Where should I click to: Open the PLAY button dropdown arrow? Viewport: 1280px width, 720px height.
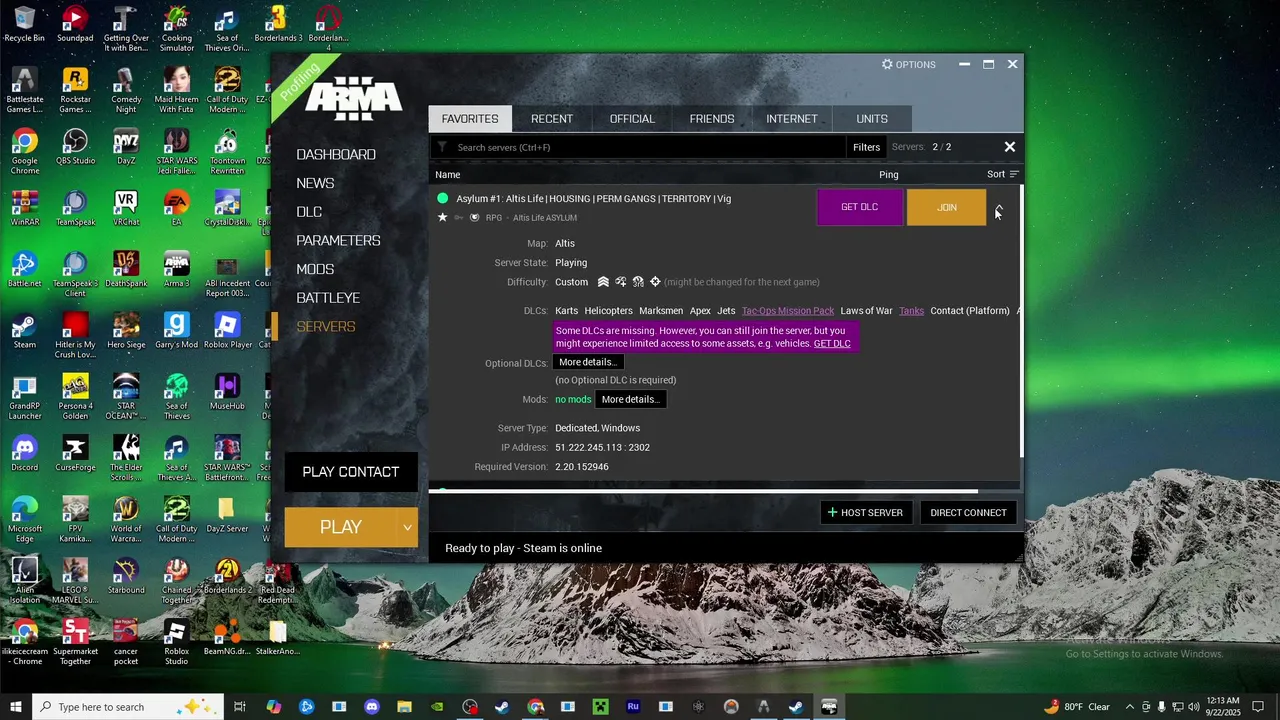coord(407,527)
